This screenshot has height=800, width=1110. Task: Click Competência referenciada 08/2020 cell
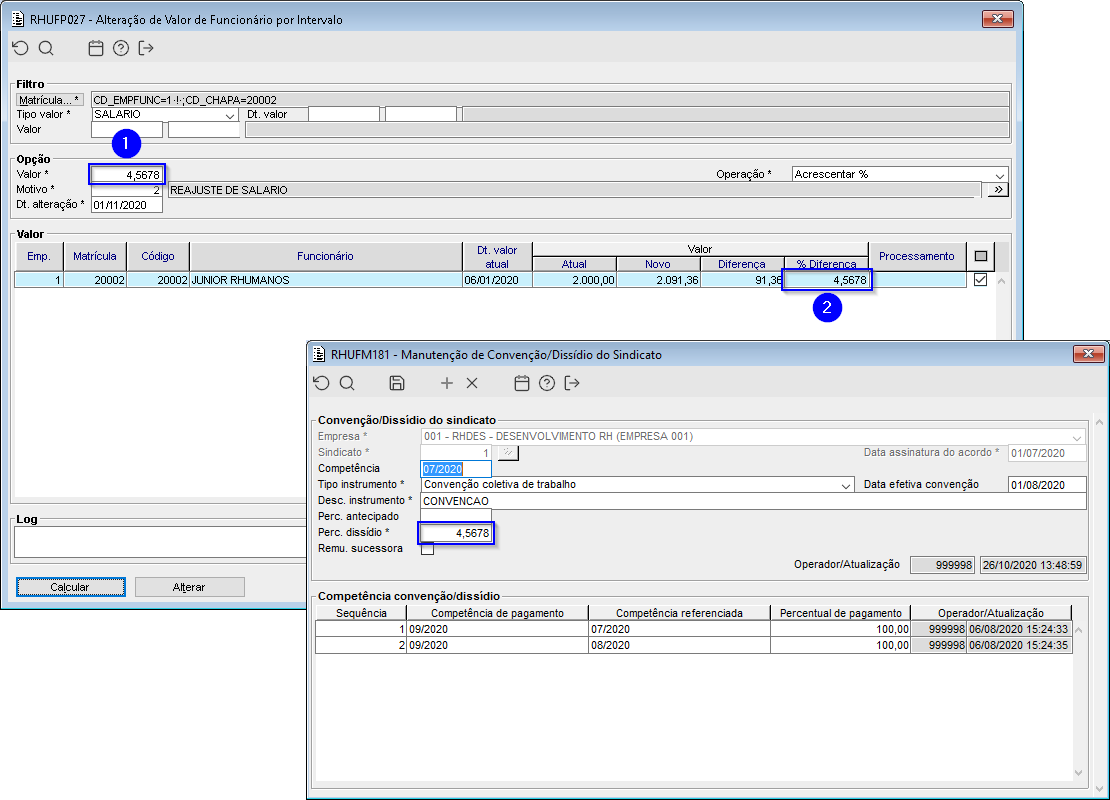tap(679, 646)
